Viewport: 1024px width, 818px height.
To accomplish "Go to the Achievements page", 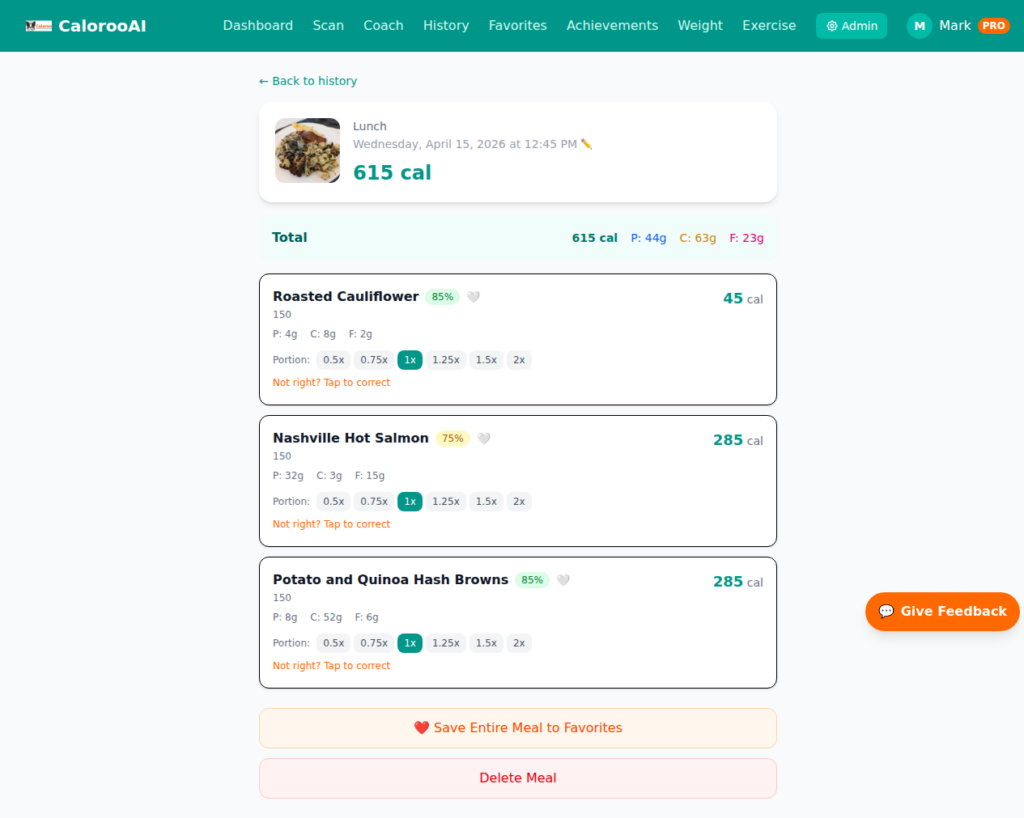I will (x=612, y=26).
